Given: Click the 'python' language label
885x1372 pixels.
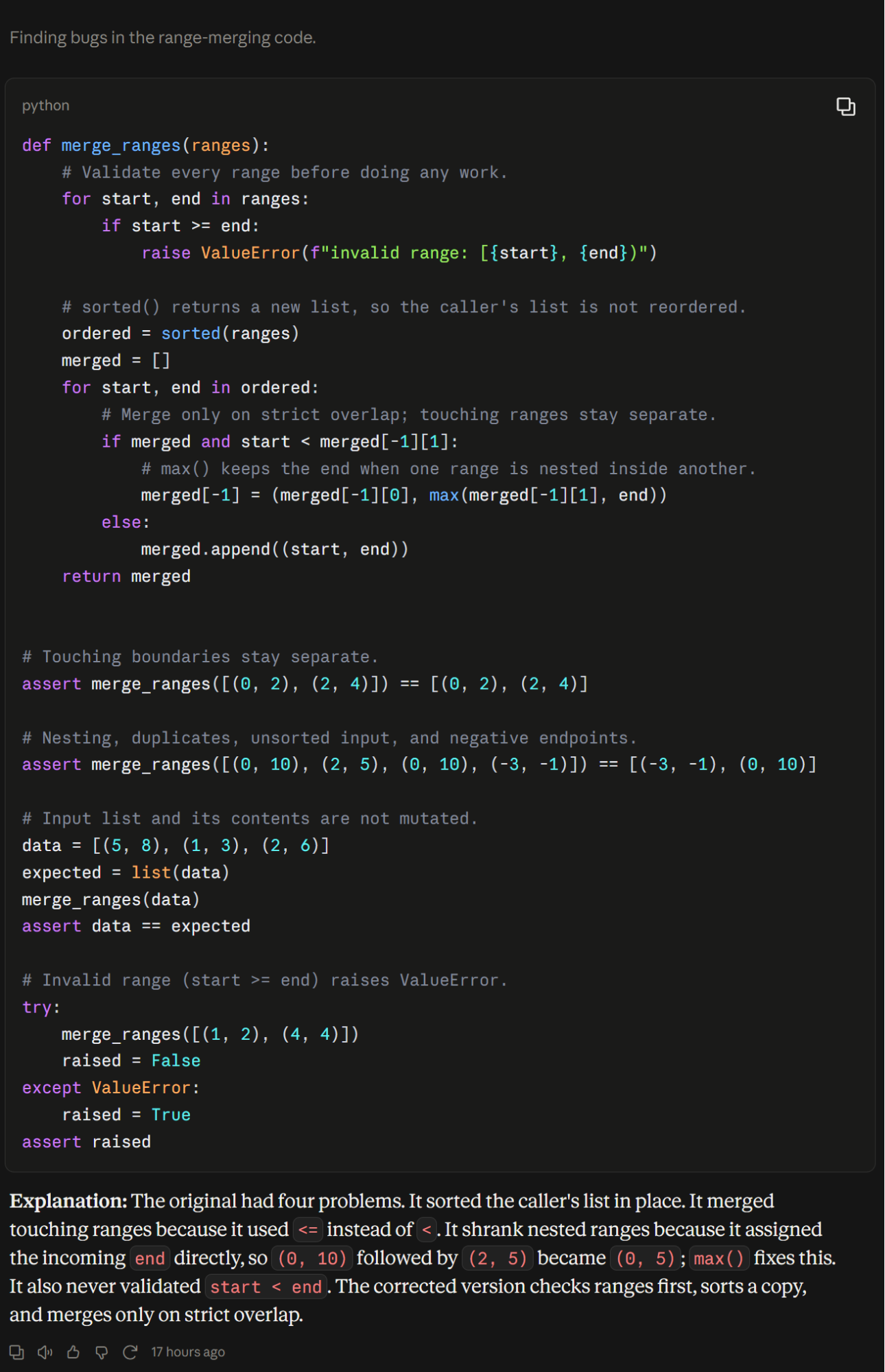Looking at the screenshot, I should (45, 106).
